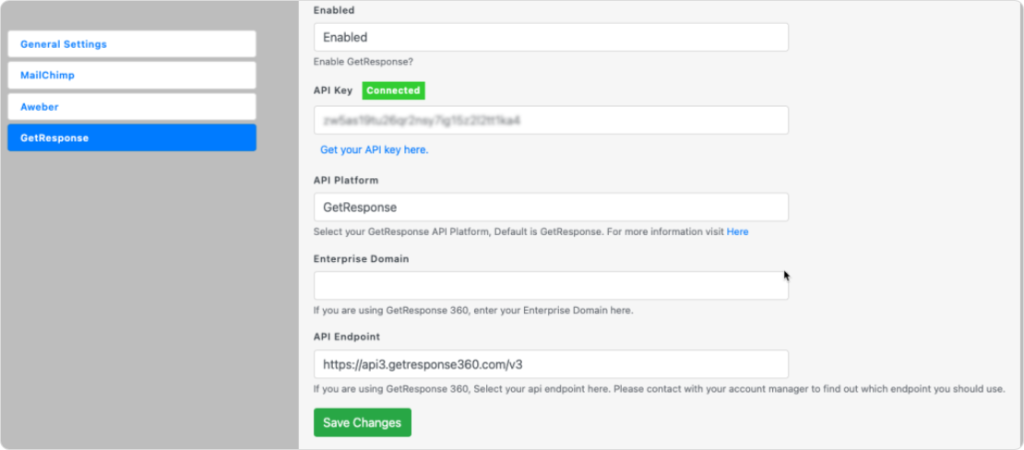This screenshot has width=1024, height=450.
Task: Switch to the MailChimp tab
Action: pyautogui.click(x=132, y=75)
